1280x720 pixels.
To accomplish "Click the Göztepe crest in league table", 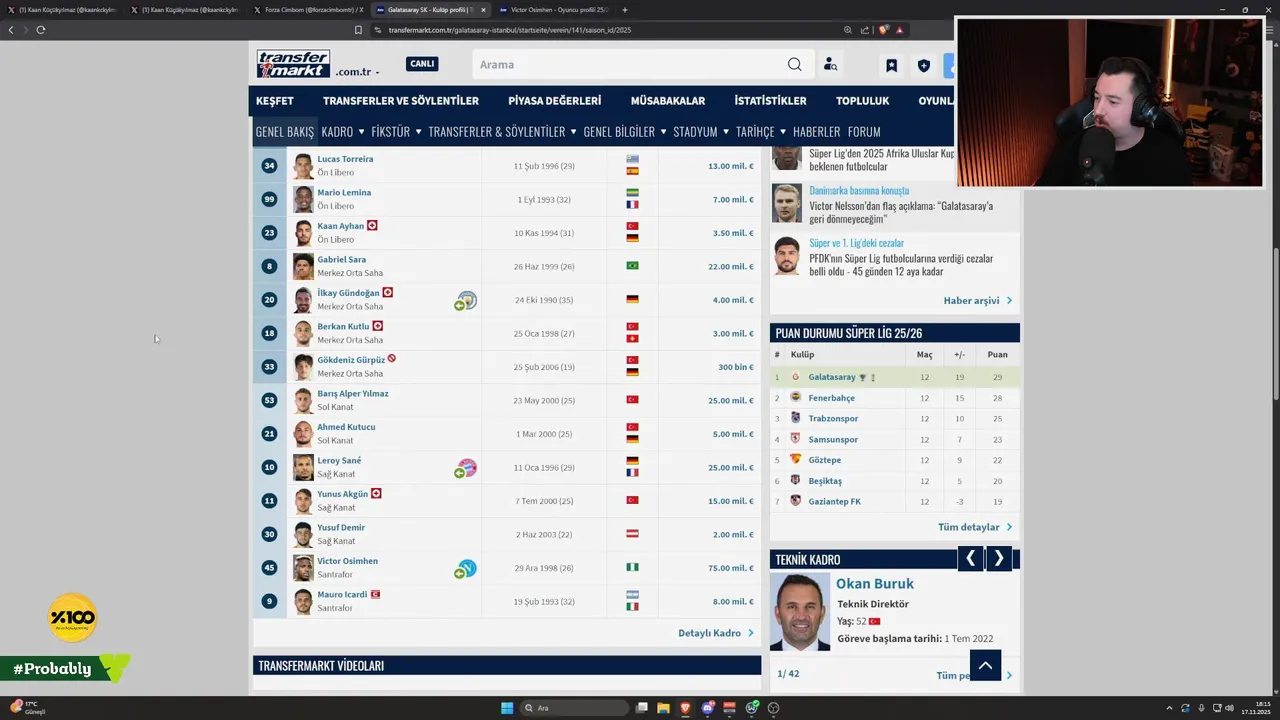I will click(796, 460).
